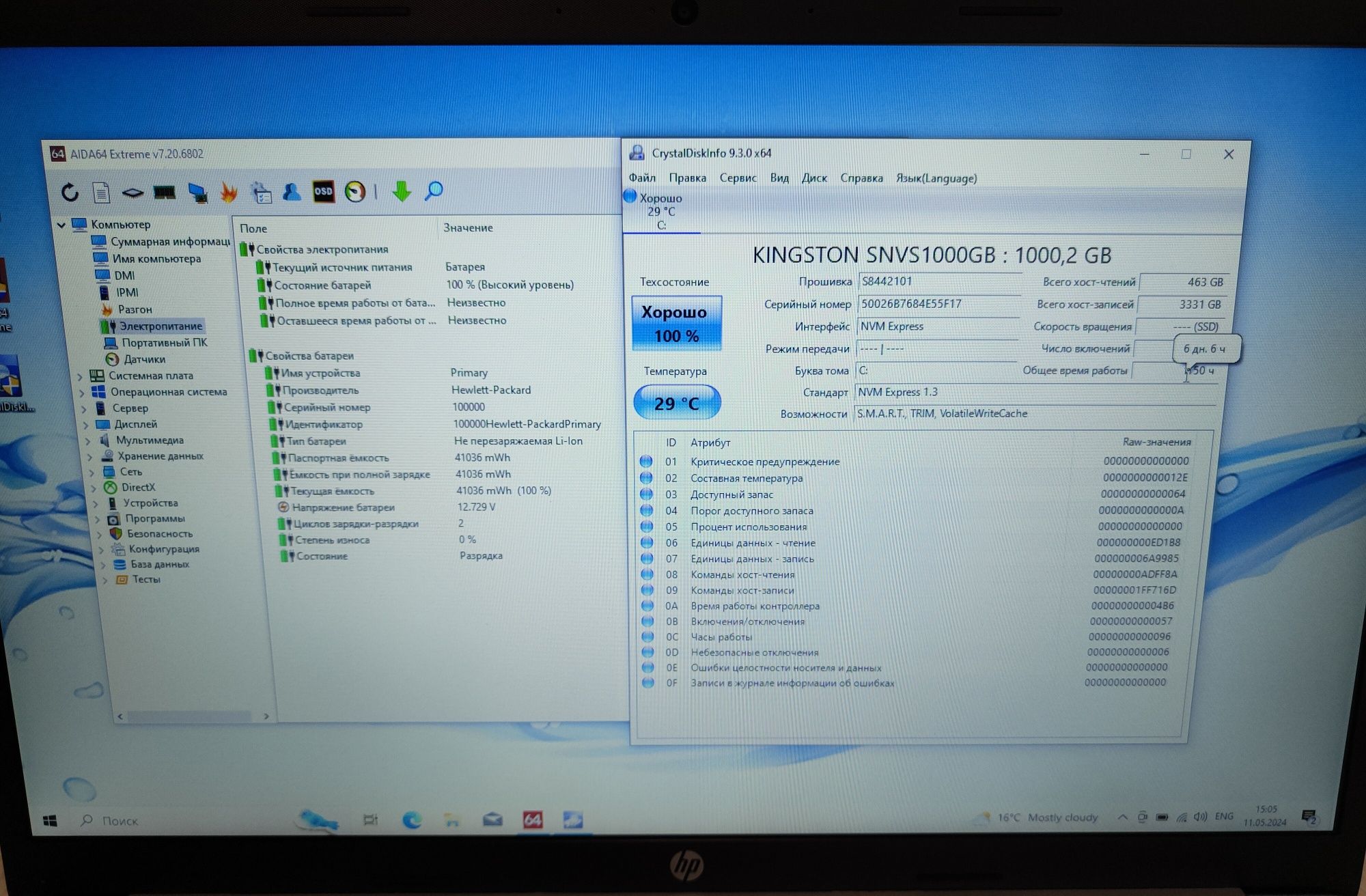Screen dimensions: 1366x896
Task: Click the AIDA64 CPU chip toolbar icon
Action: click(x=133, y=193)
